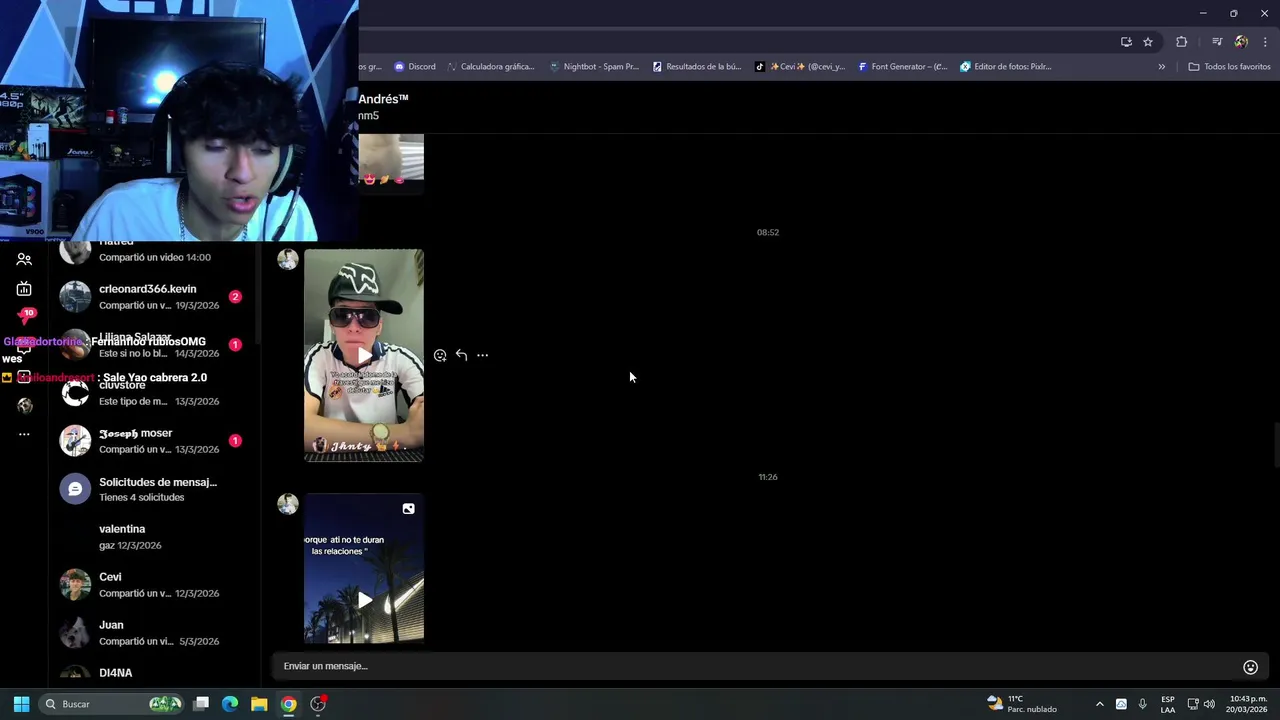This screenshot has width=1280, height=720.
Task: Open the three-dots More option in sidebar
Action: point(24,434)
